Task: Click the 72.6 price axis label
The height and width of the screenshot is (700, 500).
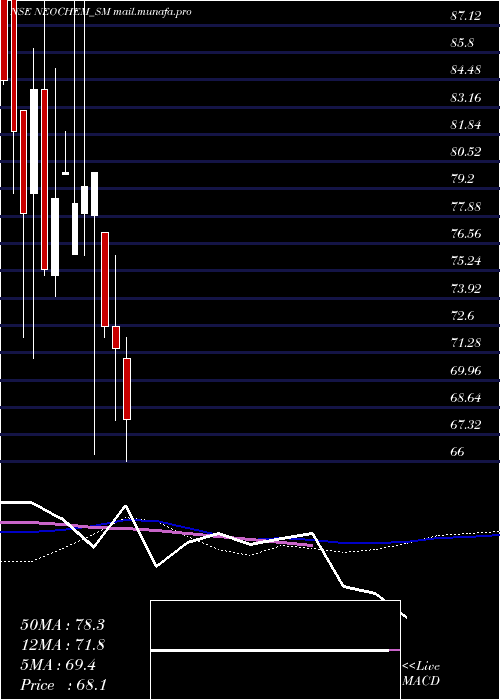Action: 462,316
